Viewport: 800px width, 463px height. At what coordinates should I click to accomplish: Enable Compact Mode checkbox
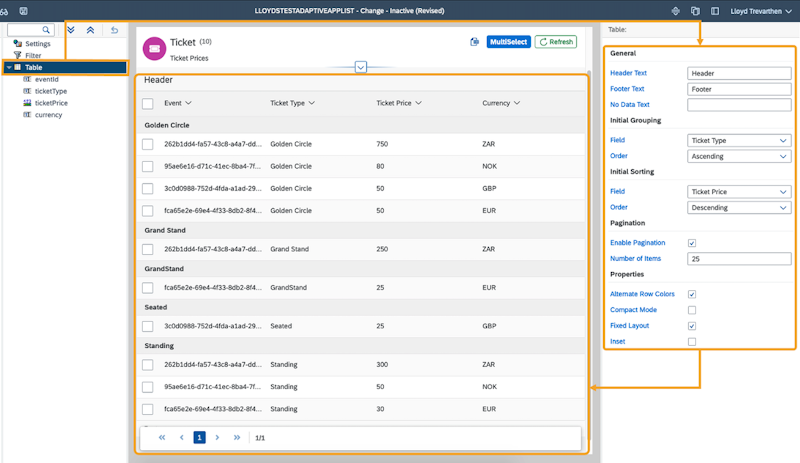click(692, 310)
